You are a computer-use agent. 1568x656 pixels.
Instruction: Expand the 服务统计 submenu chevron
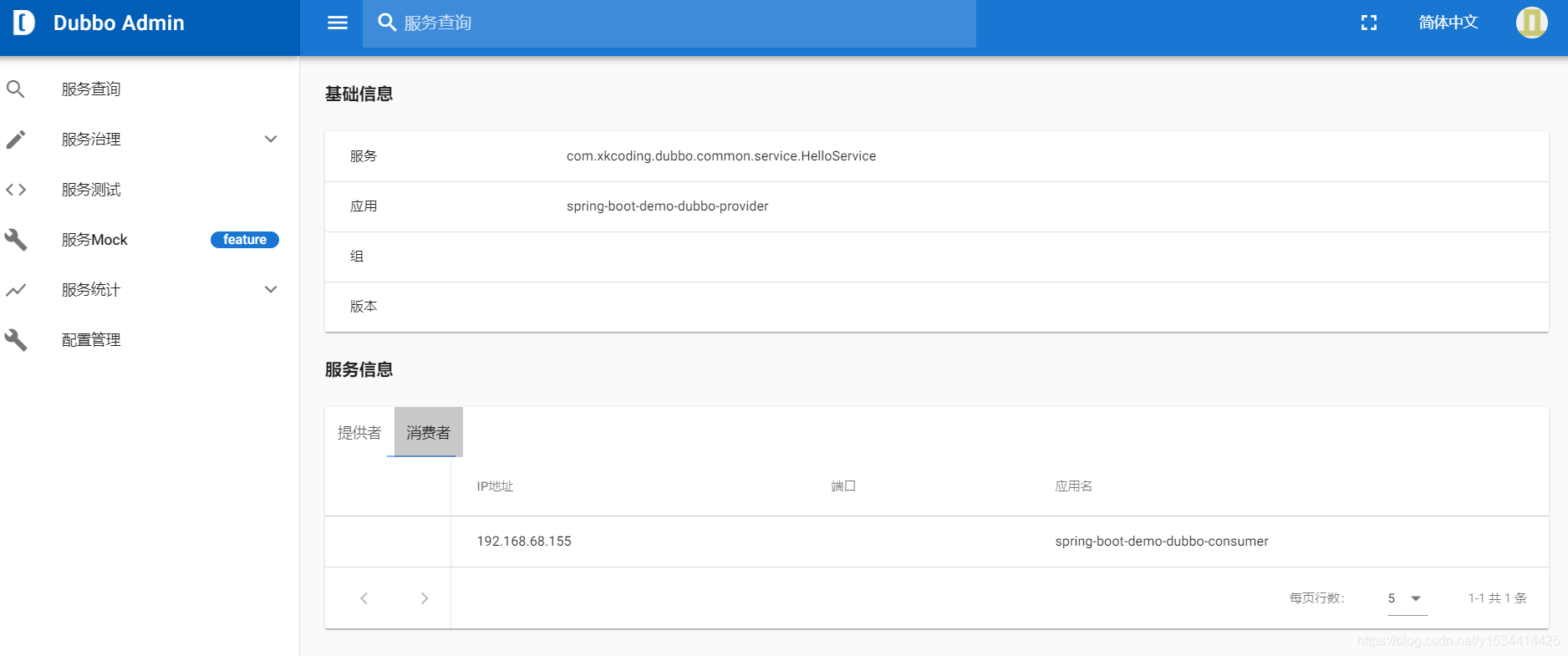[271, 289]
